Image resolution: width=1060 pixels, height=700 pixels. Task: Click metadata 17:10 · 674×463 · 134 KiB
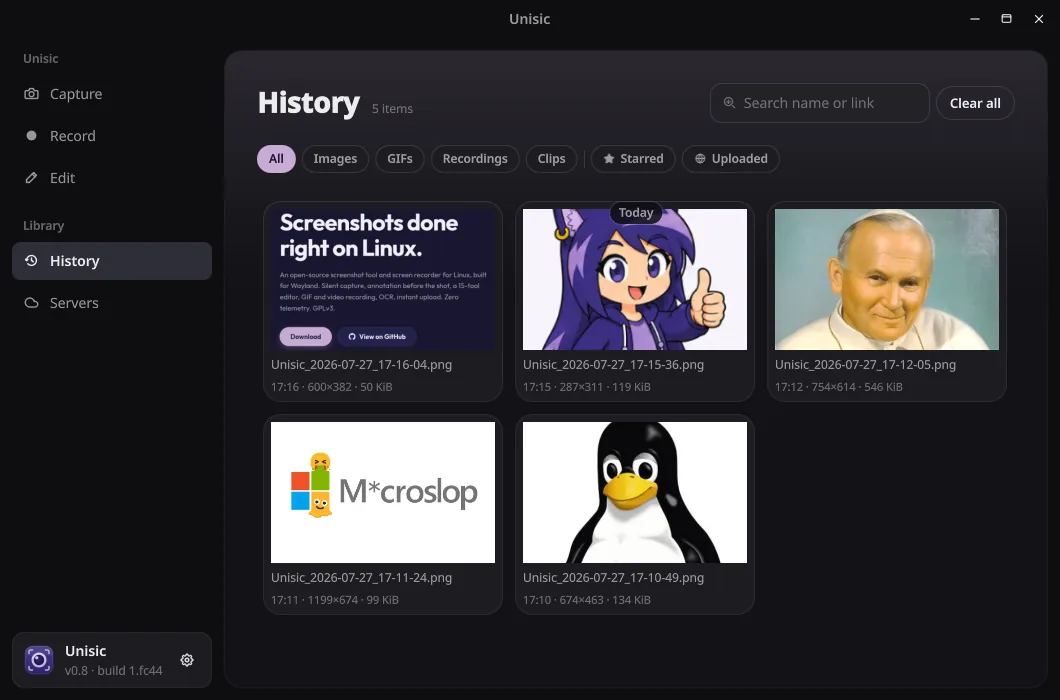[x=587, y=600]
